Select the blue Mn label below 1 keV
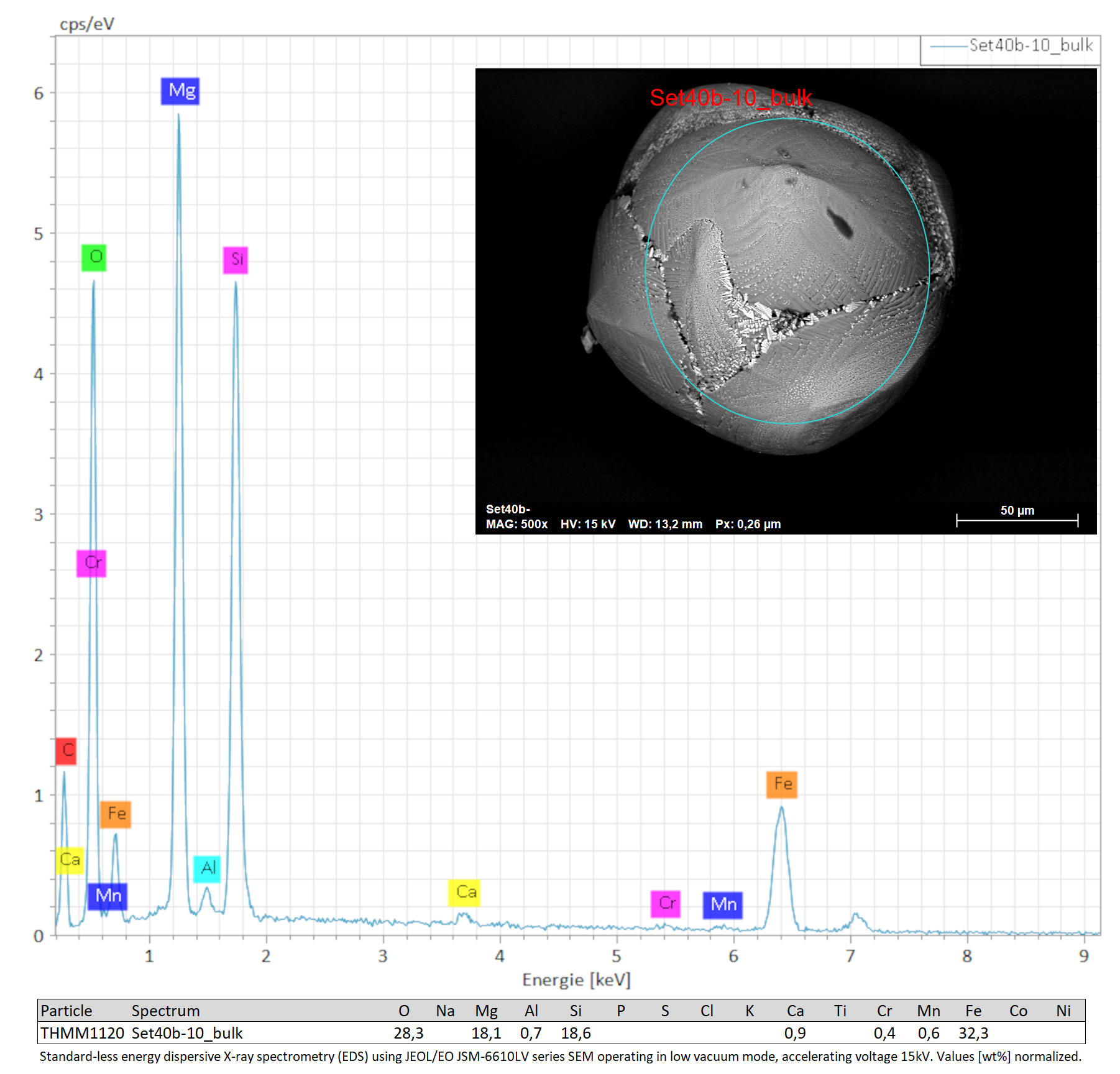1120x1074 pixels. [x=108, y=897]
